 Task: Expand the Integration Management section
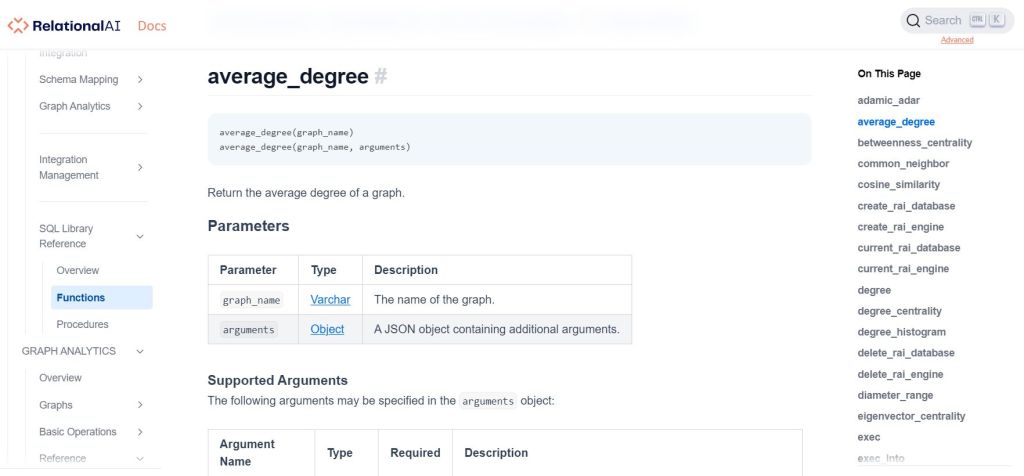[140, 167]
